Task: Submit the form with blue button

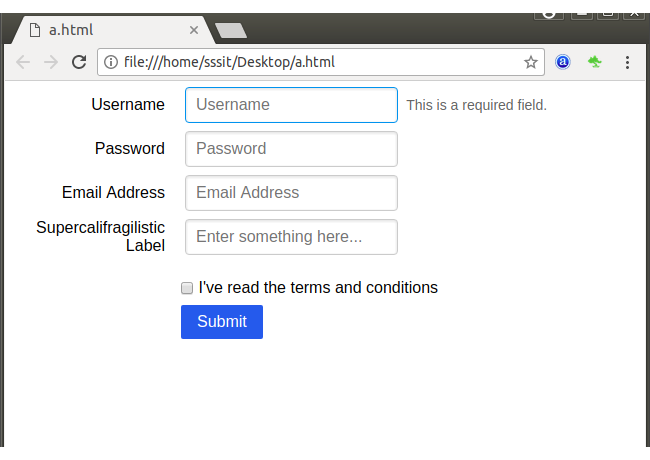Action: 222,322
